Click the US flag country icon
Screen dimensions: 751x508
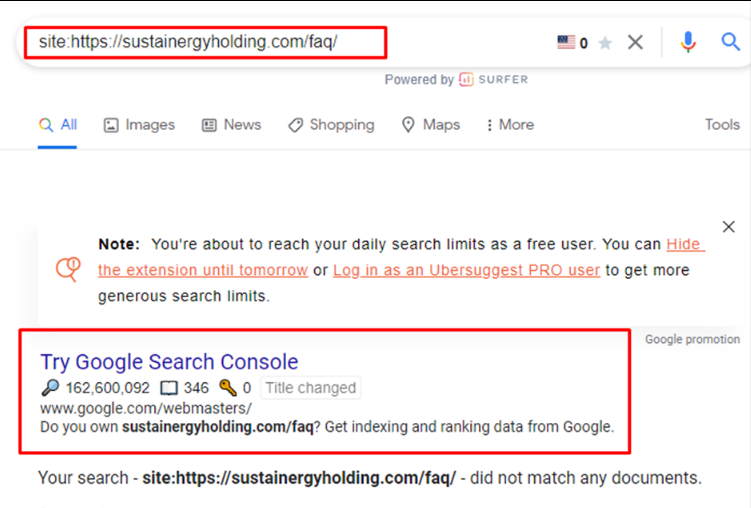point(566,43)
